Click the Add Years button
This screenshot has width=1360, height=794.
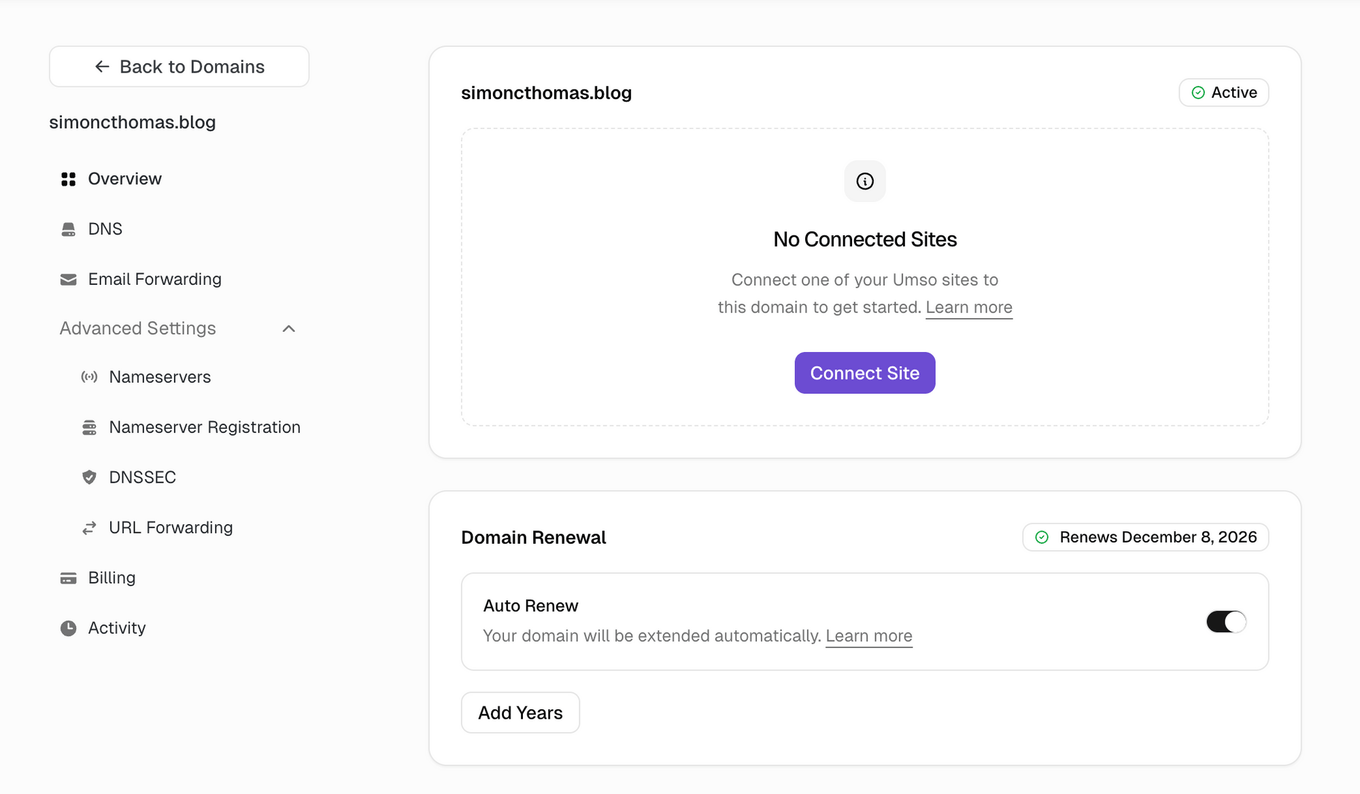(x=520, y=712)
